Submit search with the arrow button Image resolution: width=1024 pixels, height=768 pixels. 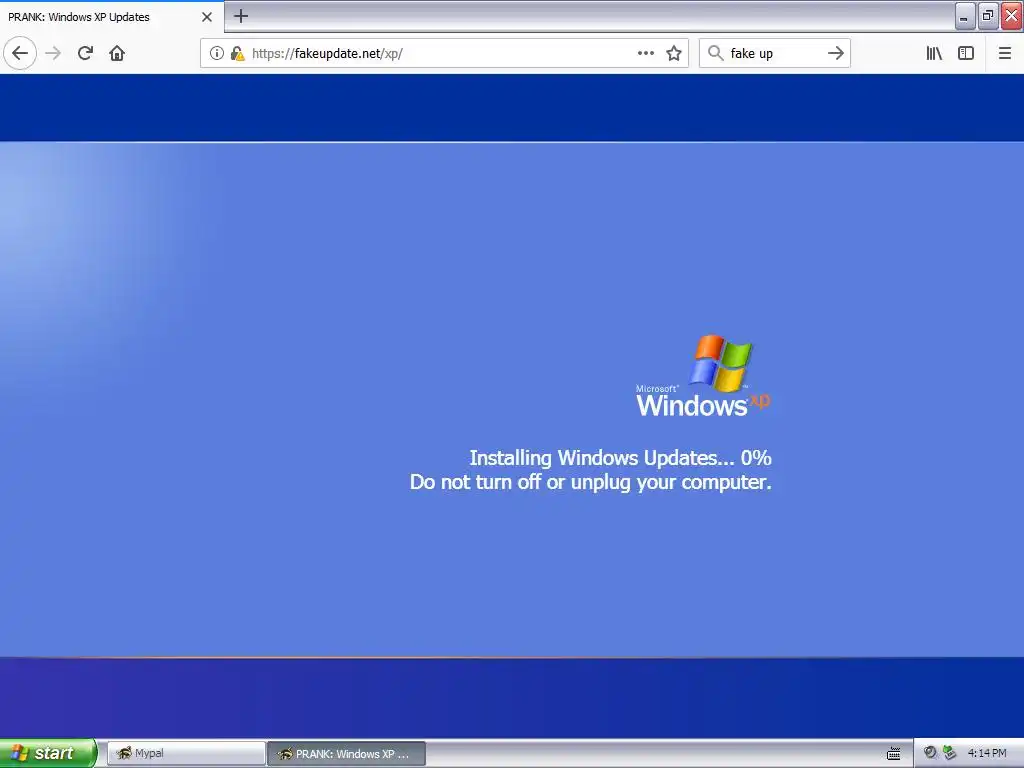click(x=835, y=53)
